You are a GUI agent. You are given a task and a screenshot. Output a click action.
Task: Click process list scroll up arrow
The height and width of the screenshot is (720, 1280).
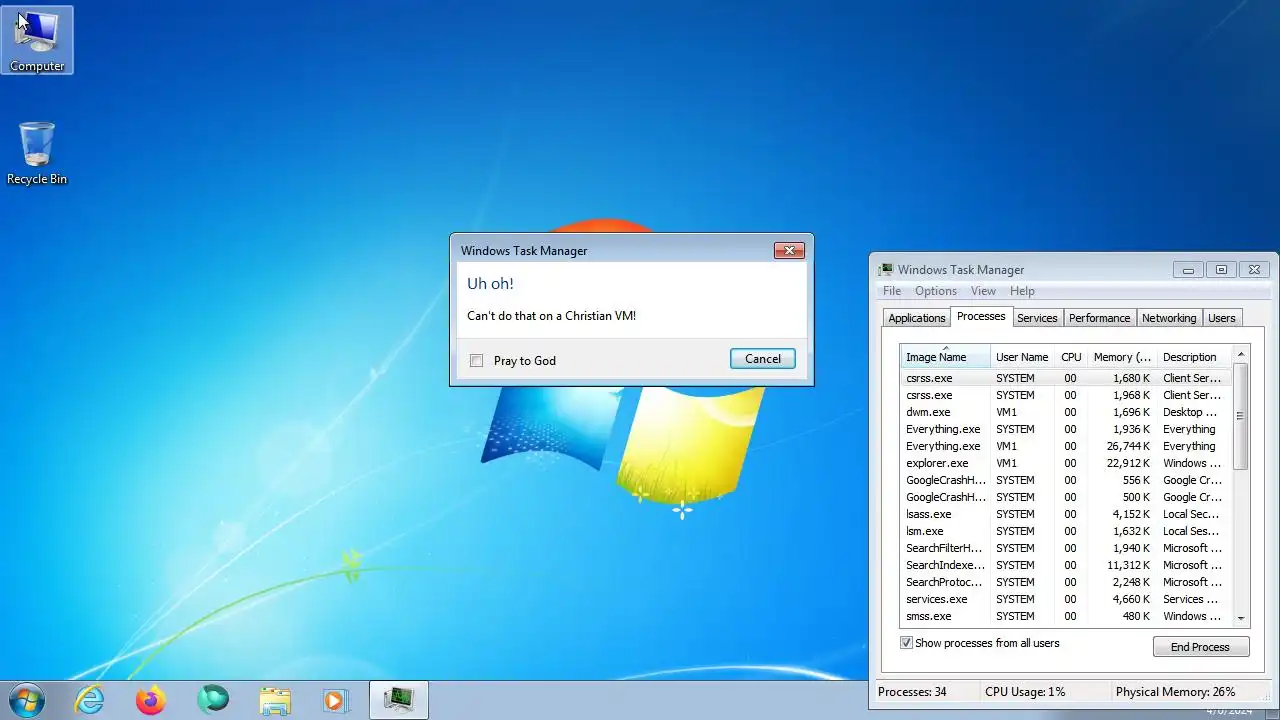pyautogui.click(x=1241, y=354)
